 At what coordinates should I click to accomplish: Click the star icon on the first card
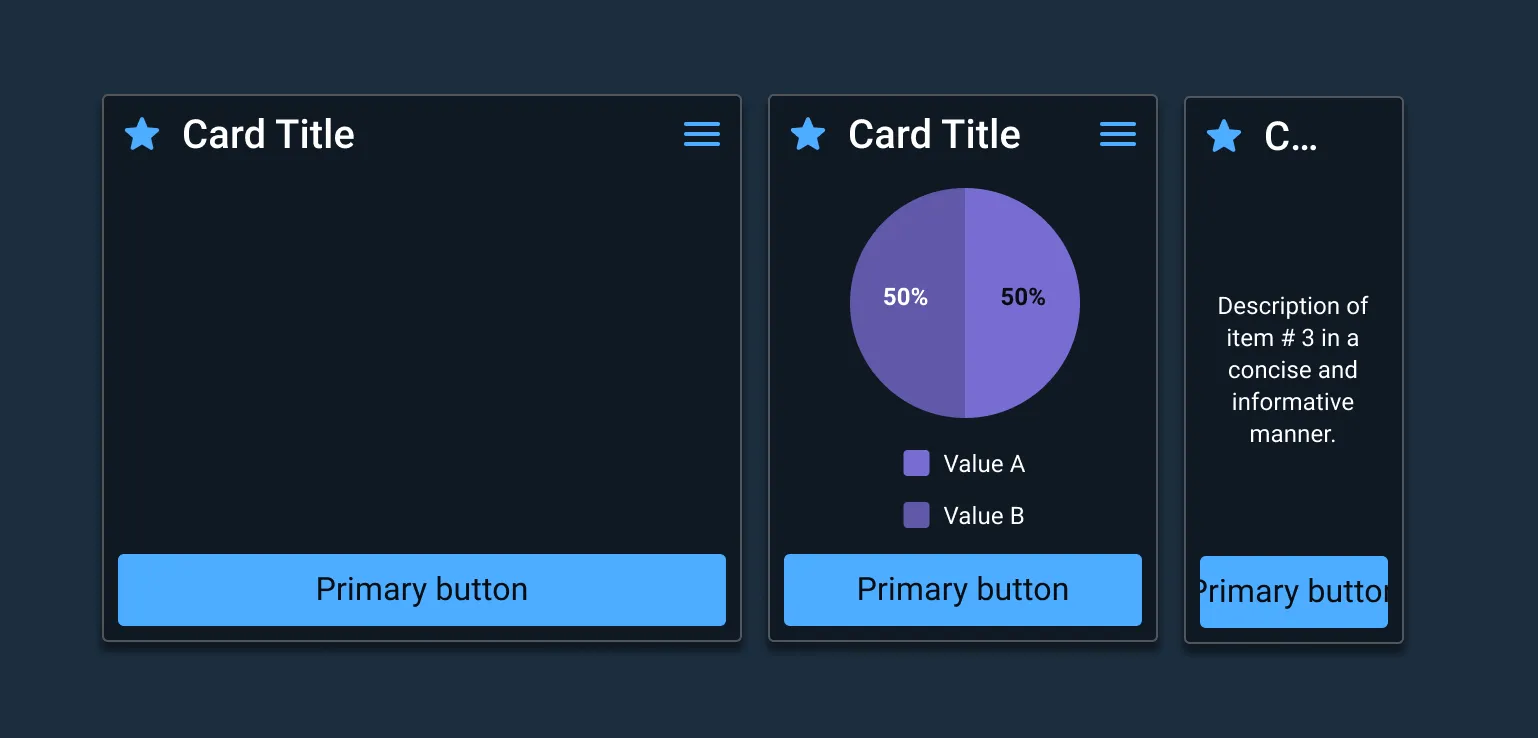coord(141,134)
